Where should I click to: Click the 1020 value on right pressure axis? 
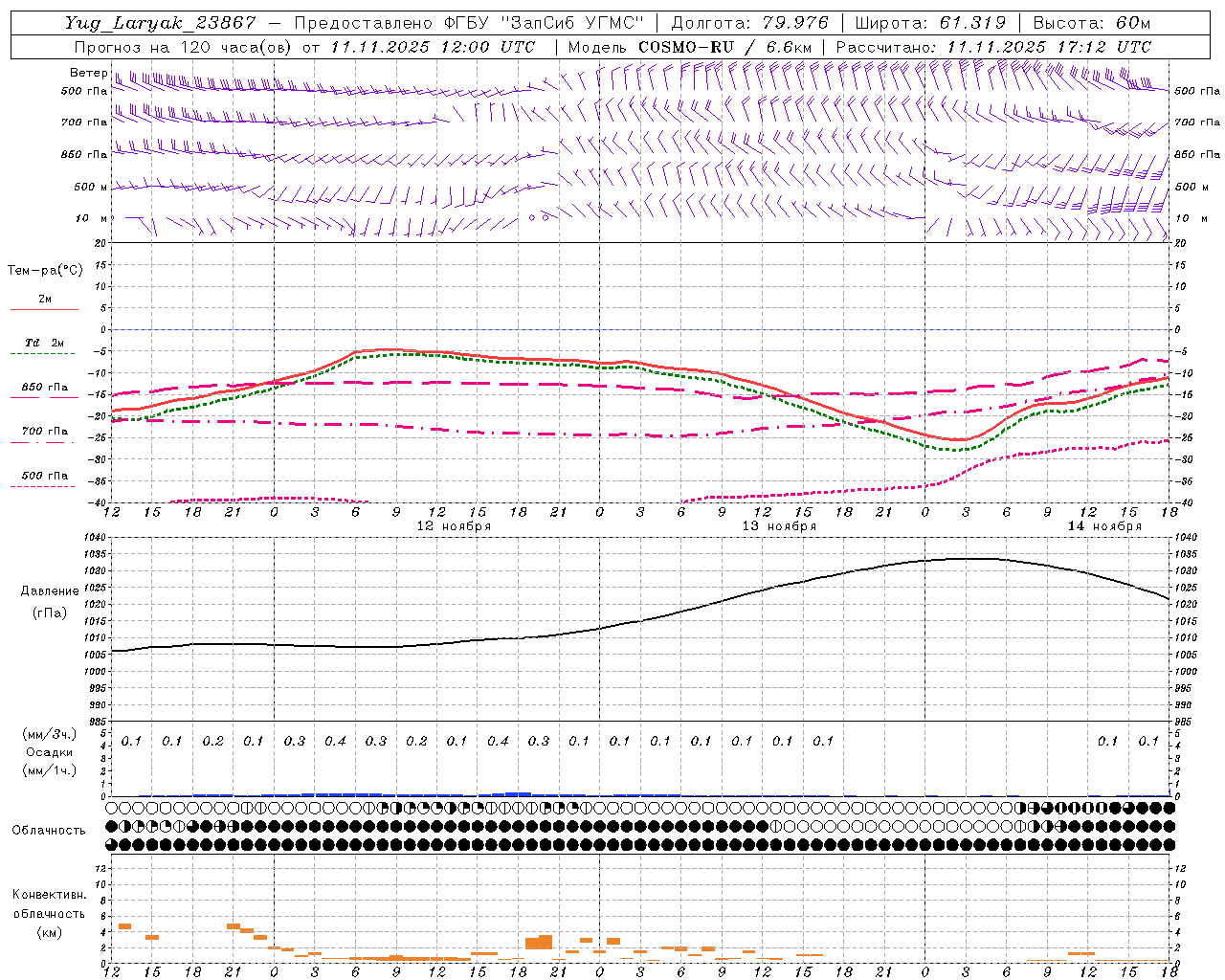pos(1186,604)
